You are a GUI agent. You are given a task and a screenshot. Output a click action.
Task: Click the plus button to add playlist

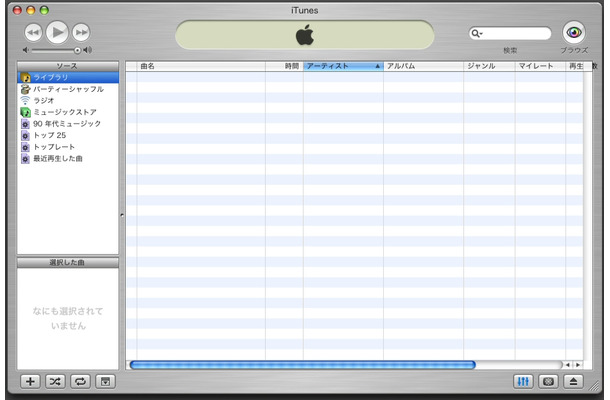click(30, 382)
